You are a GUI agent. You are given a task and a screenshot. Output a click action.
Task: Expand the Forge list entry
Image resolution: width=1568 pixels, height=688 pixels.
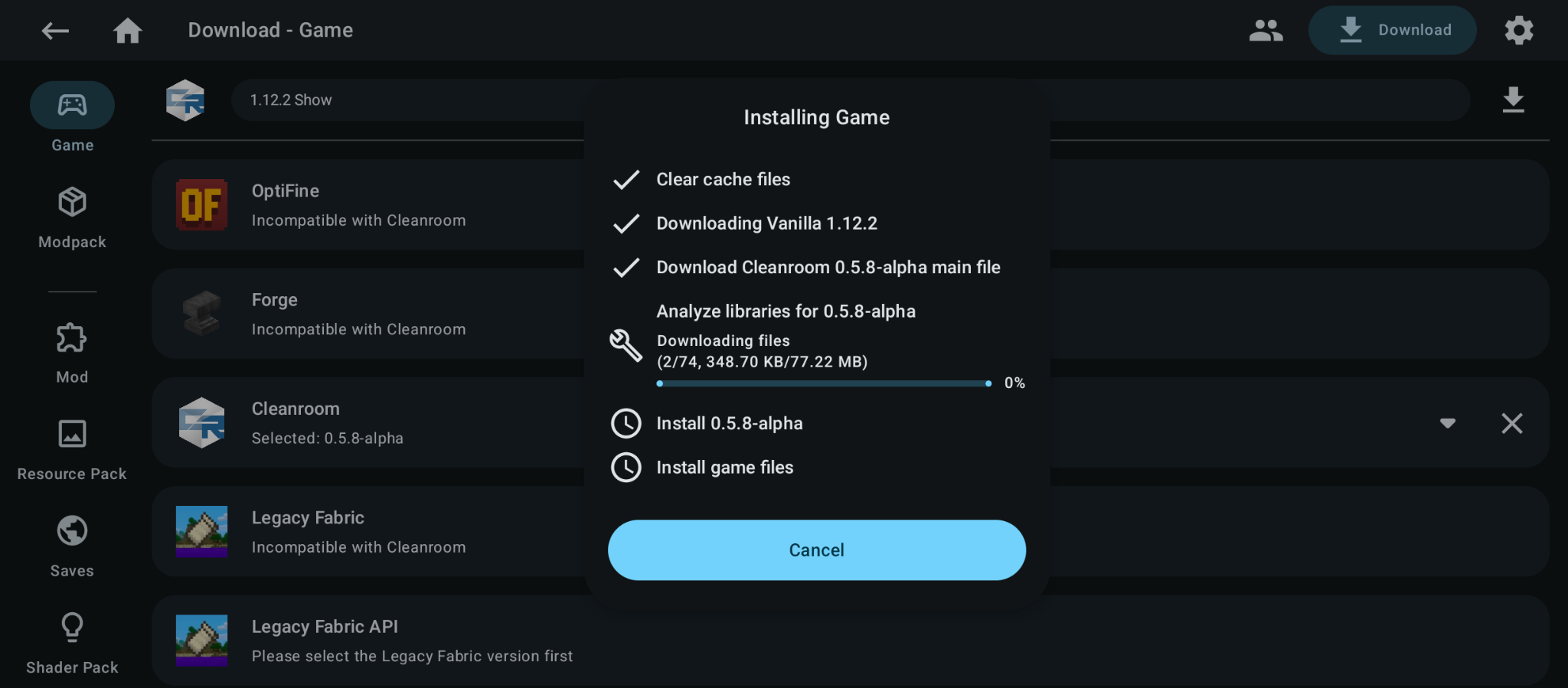coord(850,313)
